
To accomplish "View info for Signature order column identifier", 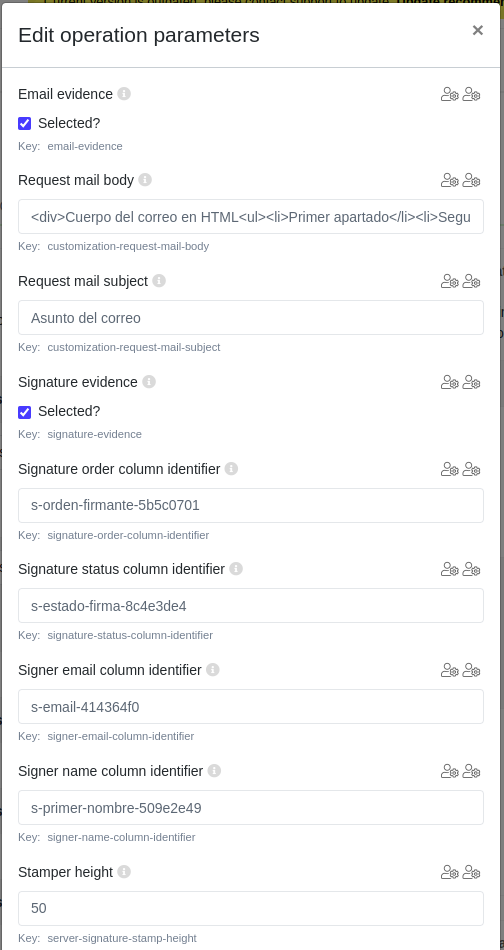I will pos(231,468).
